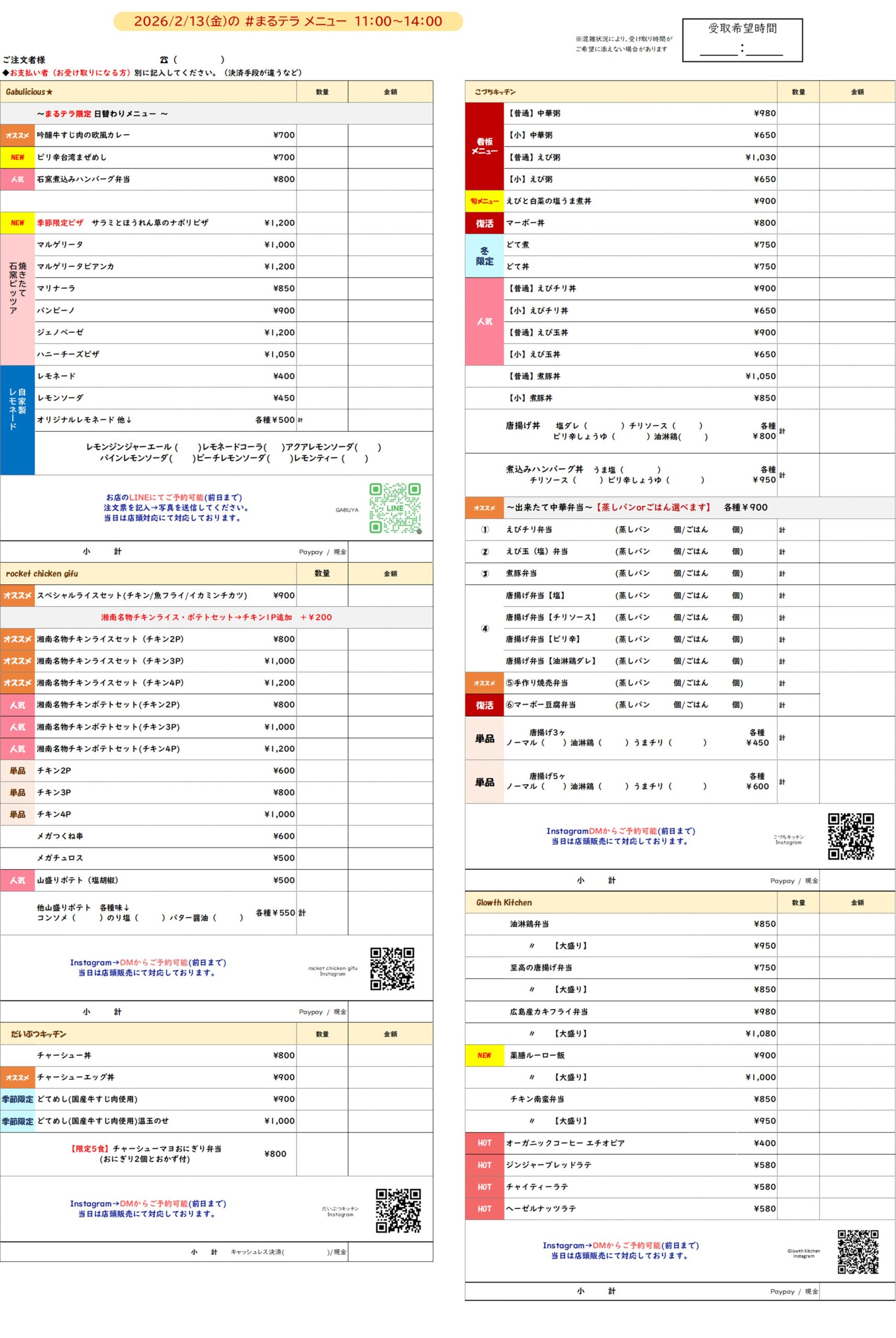896x1338 pixels.
Task: Click the ごづちキッチン Instagram QR code
Action: click(851, 836)
